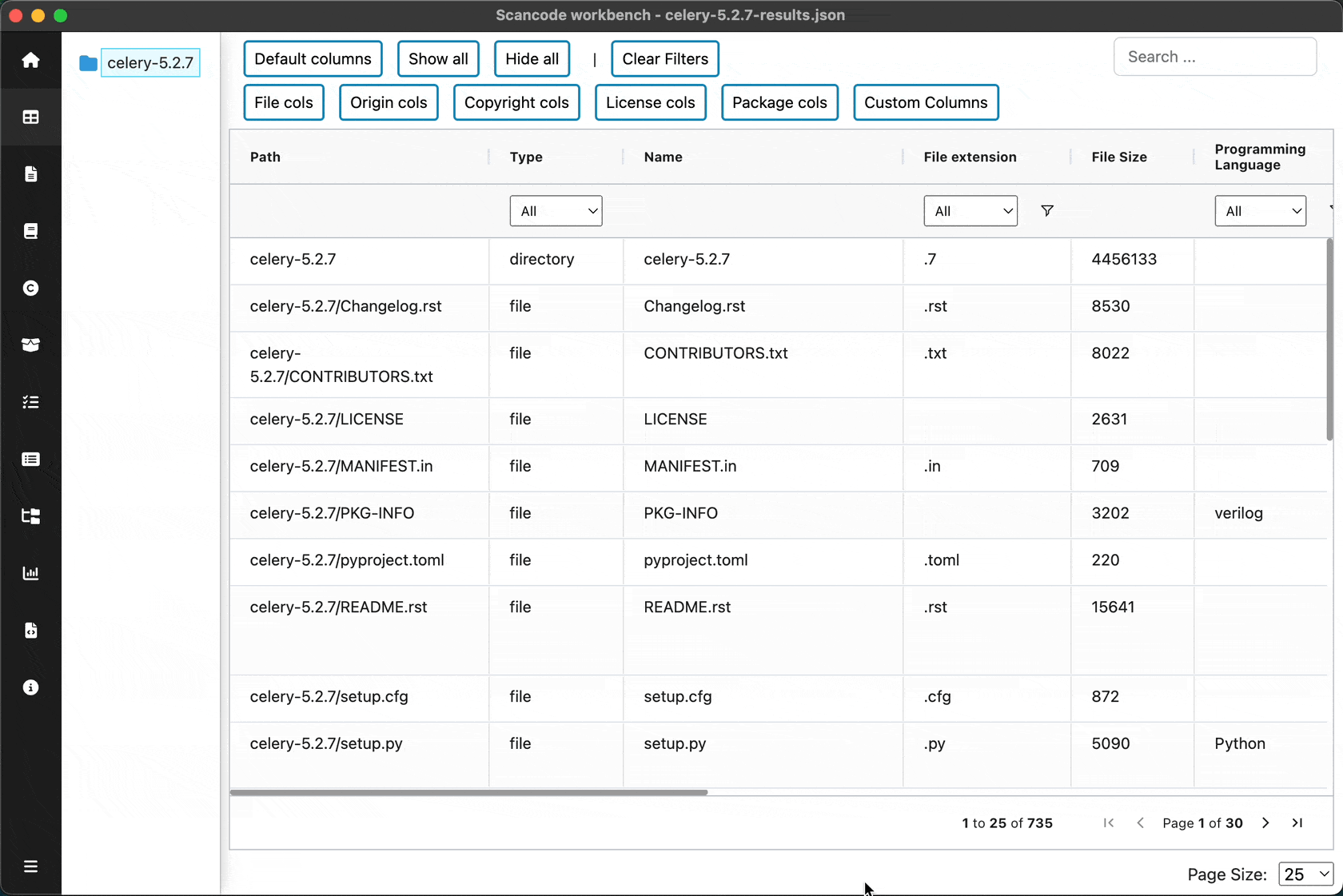Click into the Search field
The width and height of the screenshot is (1343, 896).
(1215, 57)
